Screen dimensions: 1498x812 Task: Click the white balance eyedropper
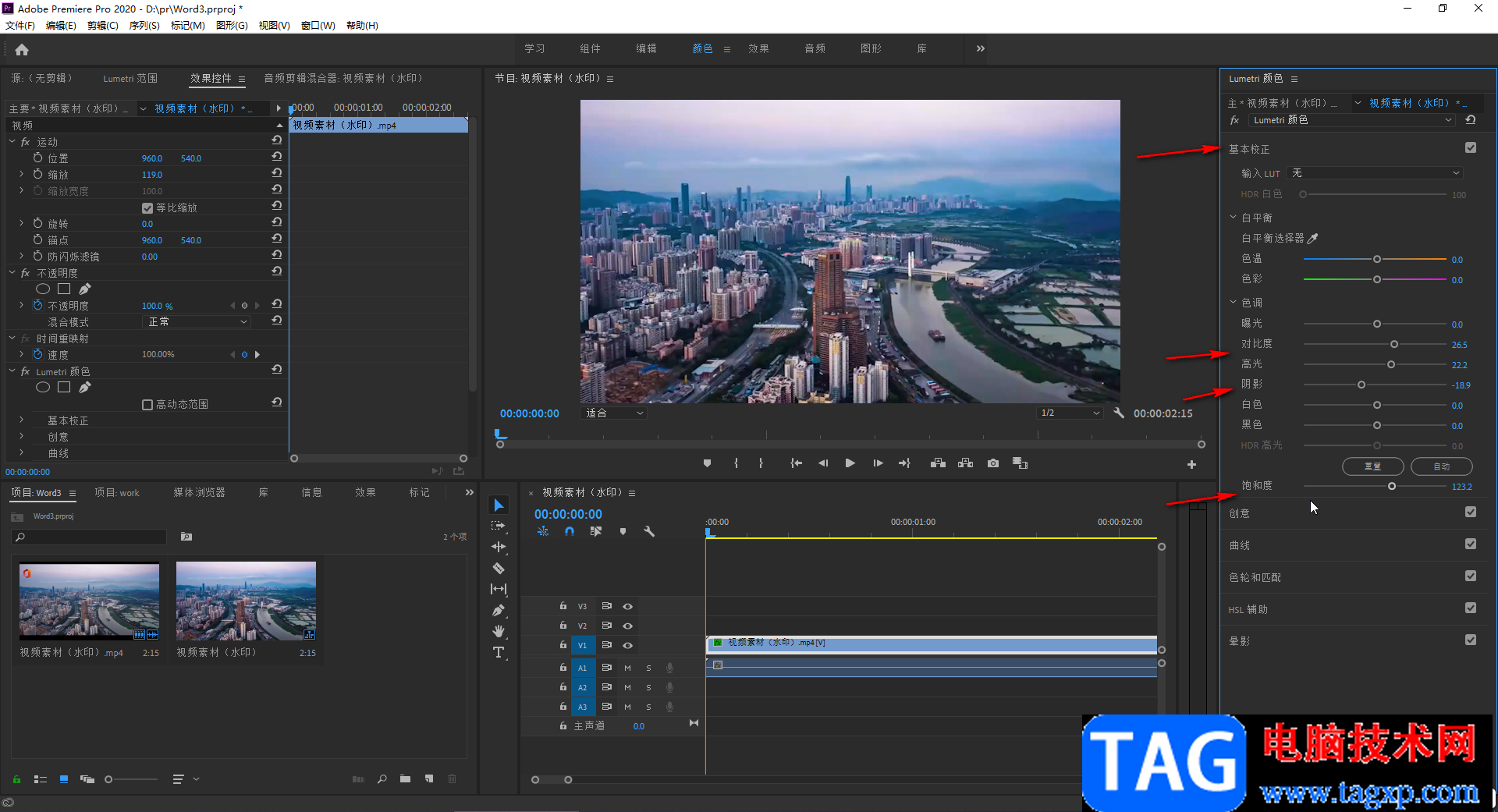pos(1312,239)
